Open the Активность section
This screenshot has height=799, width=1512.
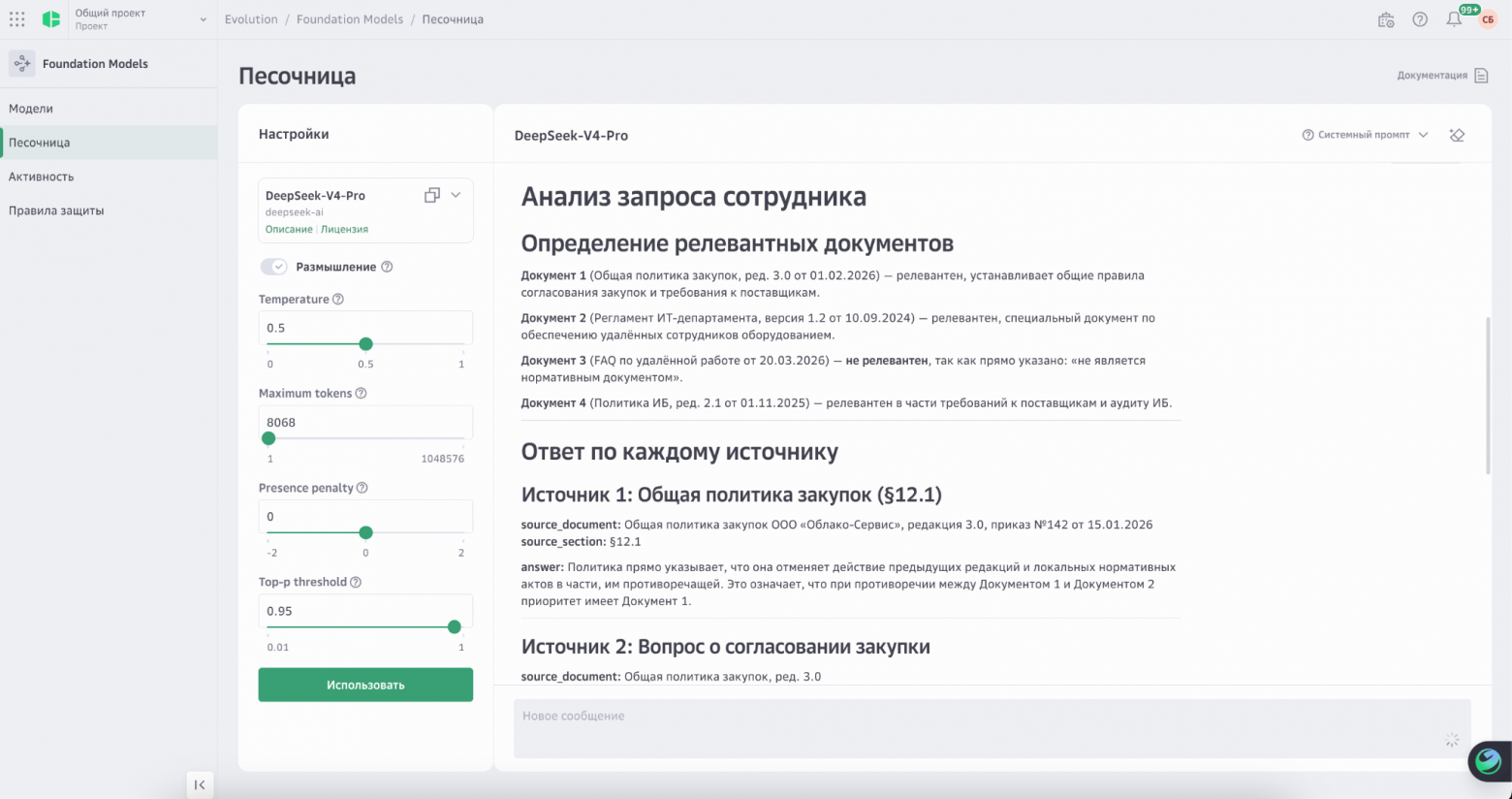pyautogui.click(x=109, y=176)
